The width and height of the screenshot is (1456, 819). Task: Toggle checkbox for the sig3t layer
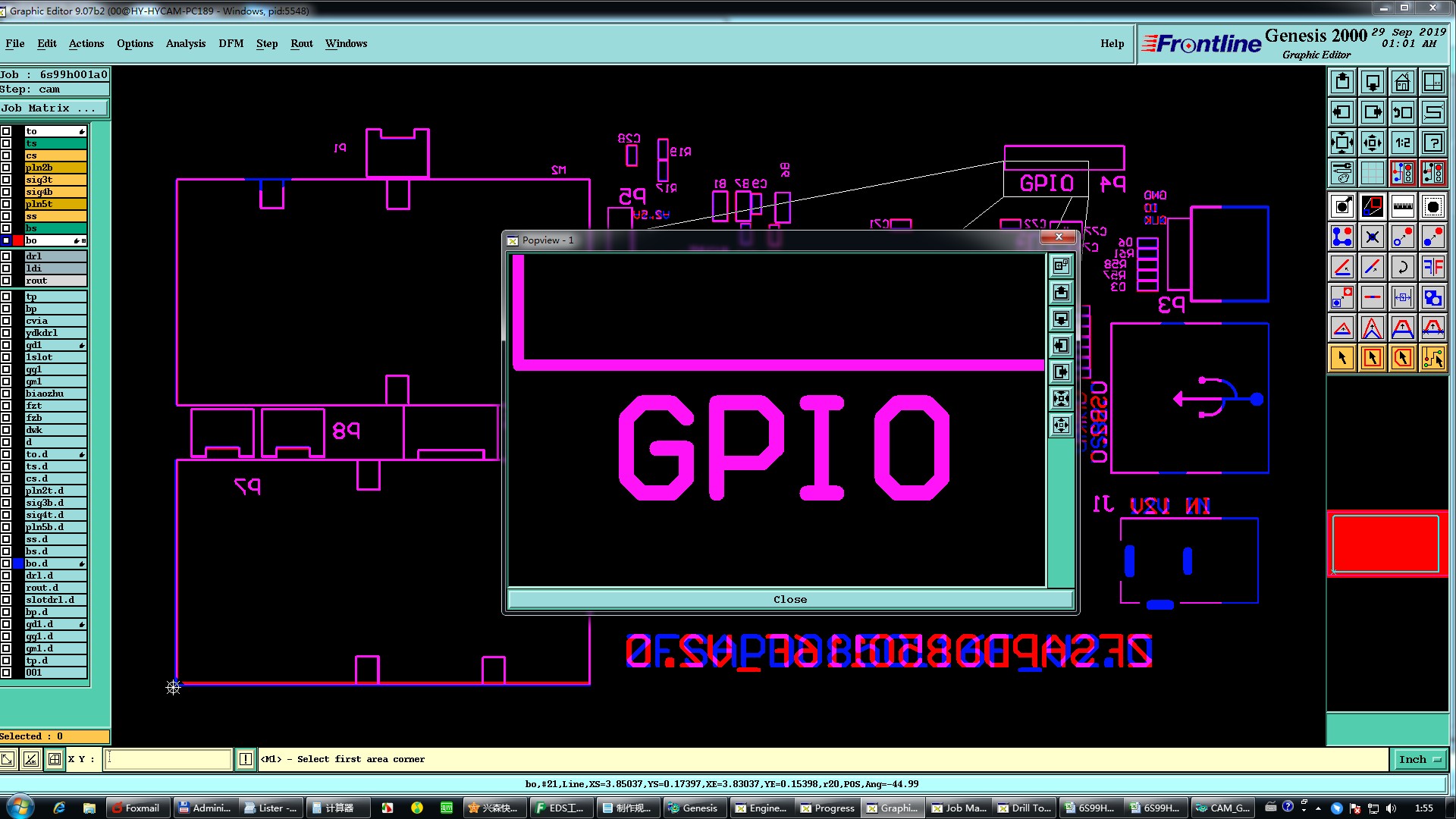(x=6, y=180)
